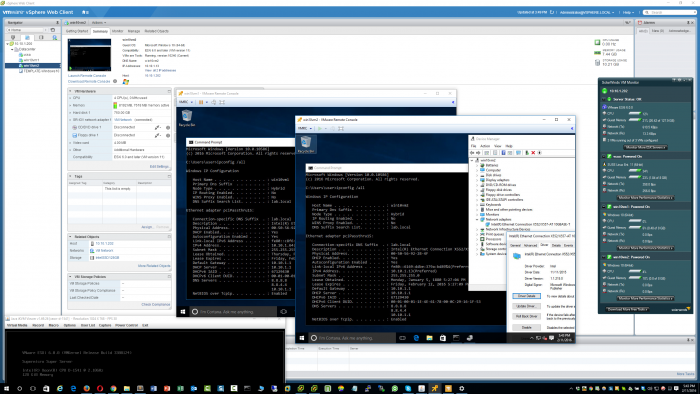Expand the CPU hardware row
The image size is (700, 394).
71,98
